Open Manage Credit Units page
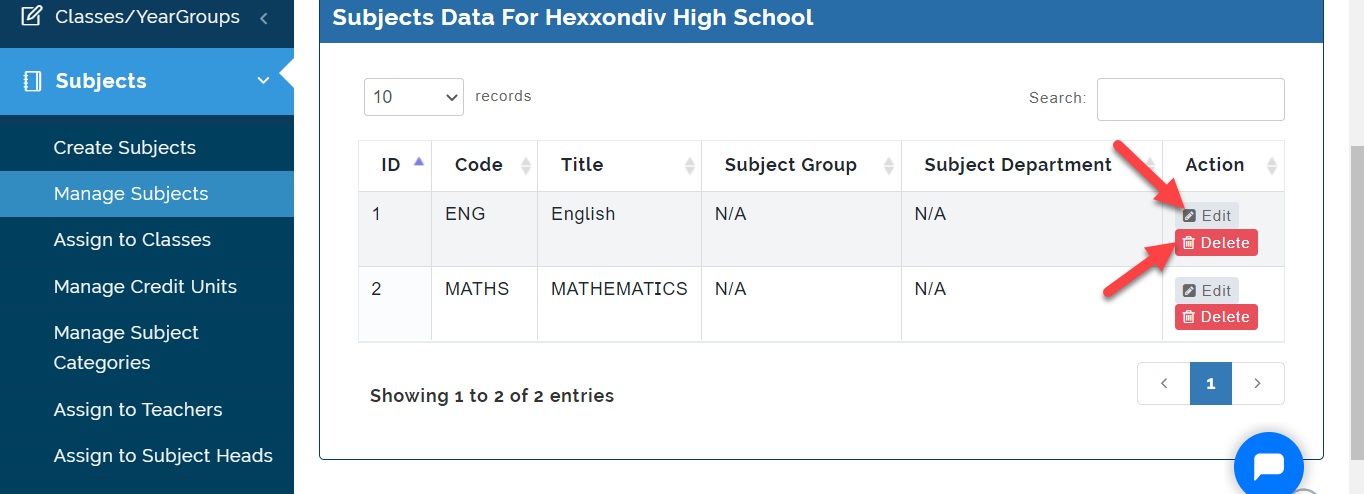This screenshot has height=494, width=1364. point(145,286)
